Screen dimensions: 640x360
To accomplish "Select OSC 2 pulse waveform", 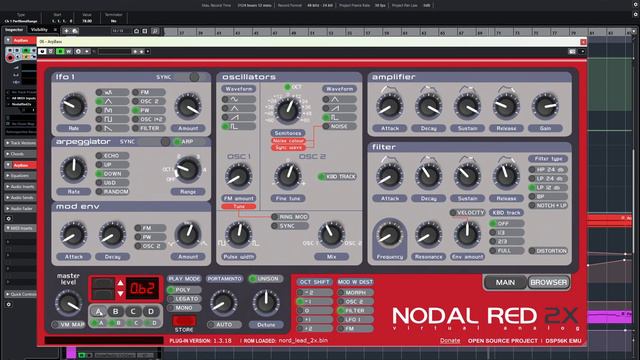I will 339,117.
